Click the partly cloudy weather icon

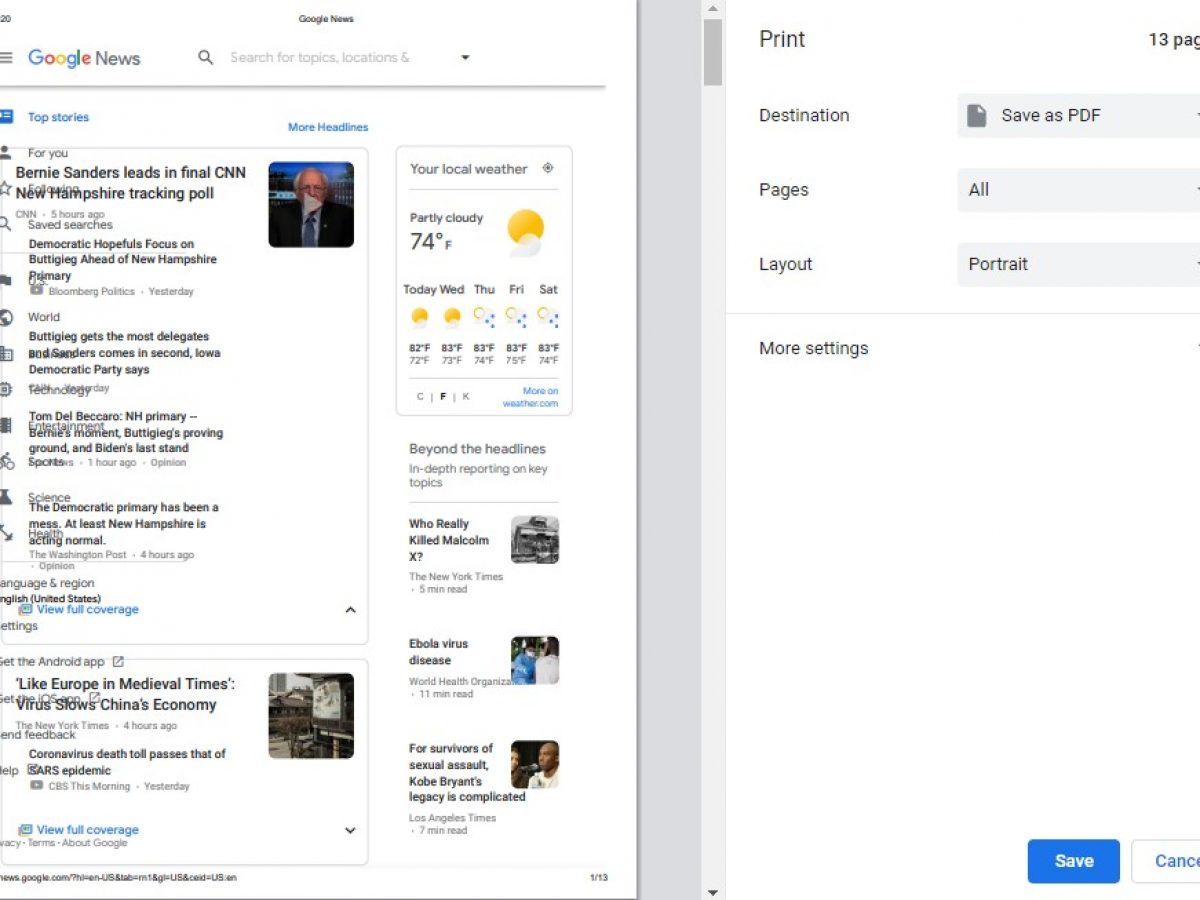coord(525,232)
